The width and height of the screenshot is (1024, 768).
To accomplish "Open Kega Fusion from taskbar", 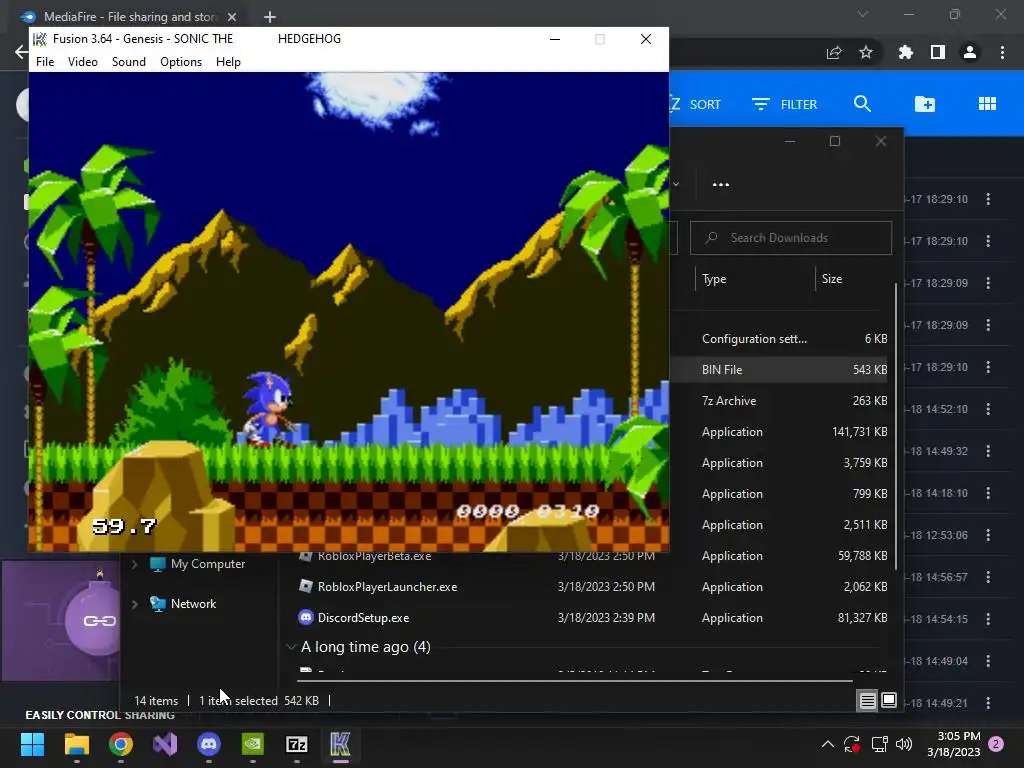I will tap(341, 744).
